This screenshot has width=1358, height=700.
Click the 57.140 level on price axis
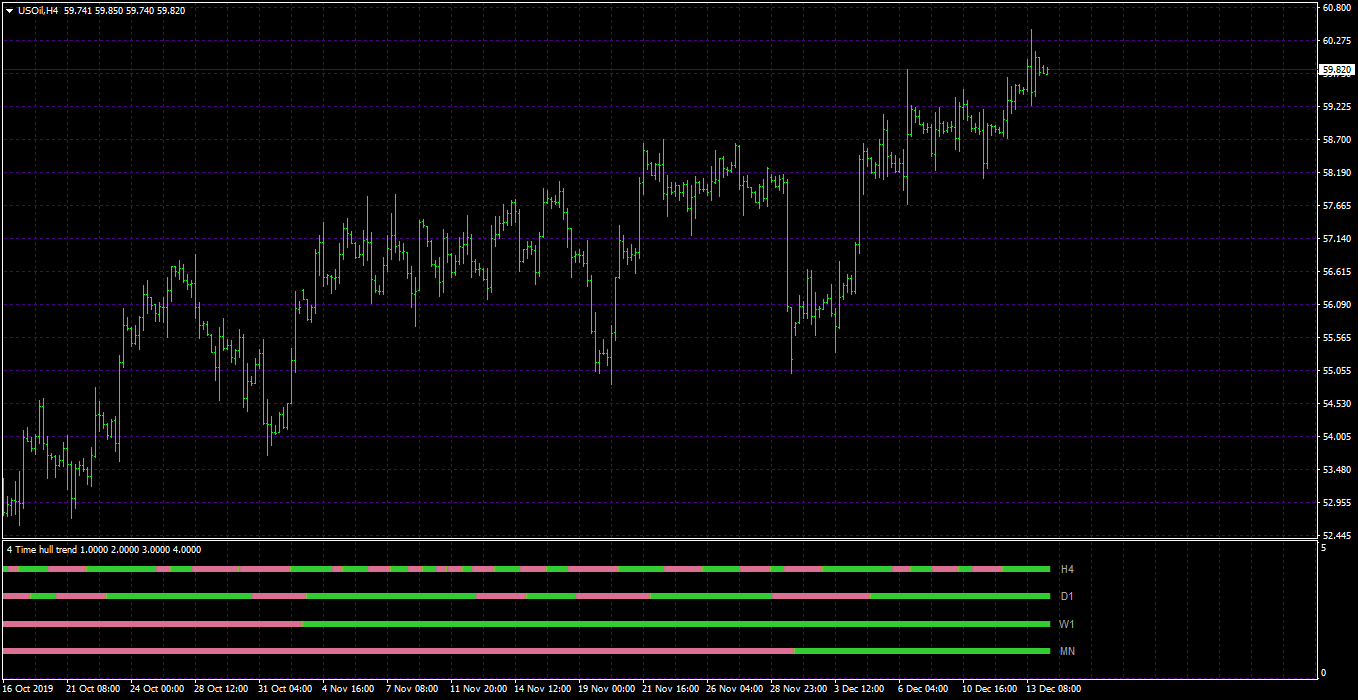pyautogui.click(x=1337, y=239)
